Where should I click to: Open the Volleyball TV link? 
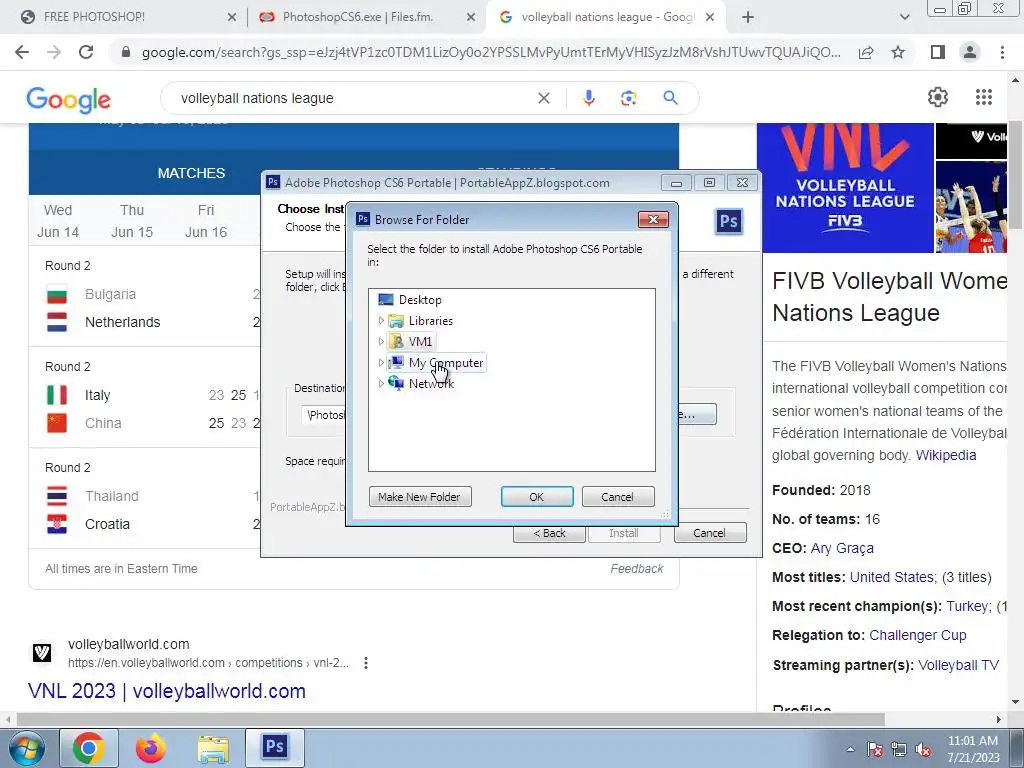[x=958, y=665]
